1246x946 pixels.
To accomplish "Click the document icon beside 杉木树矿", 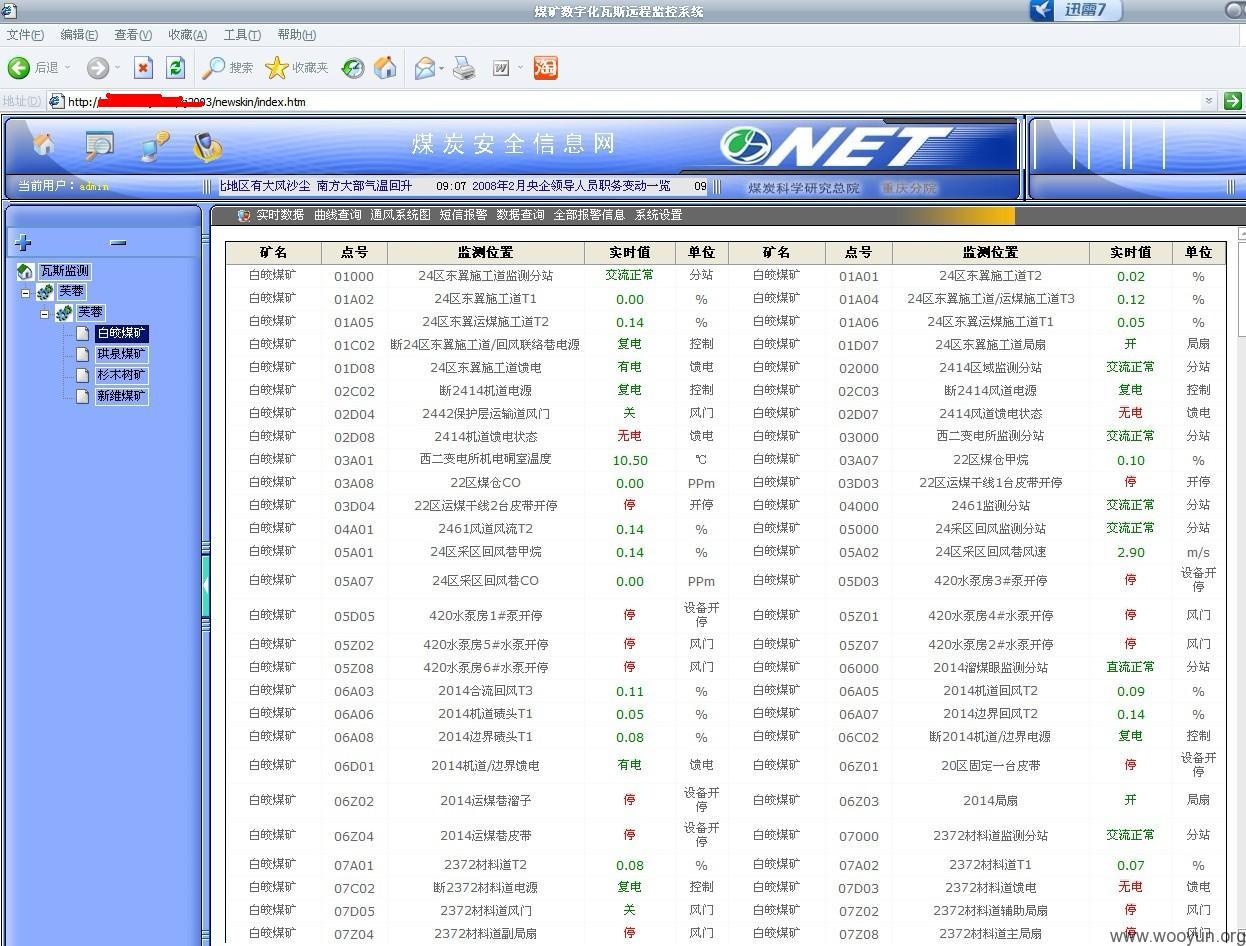I will click(83, 375).
